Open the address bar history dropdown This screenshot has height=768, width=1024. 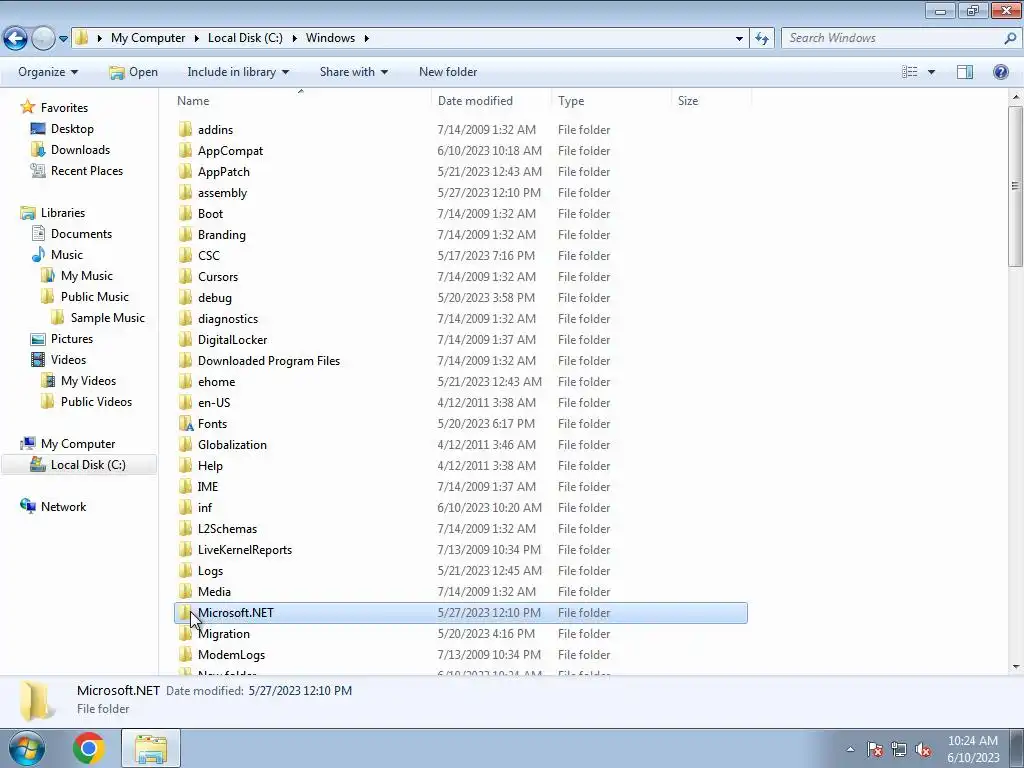tap(739, 38)
